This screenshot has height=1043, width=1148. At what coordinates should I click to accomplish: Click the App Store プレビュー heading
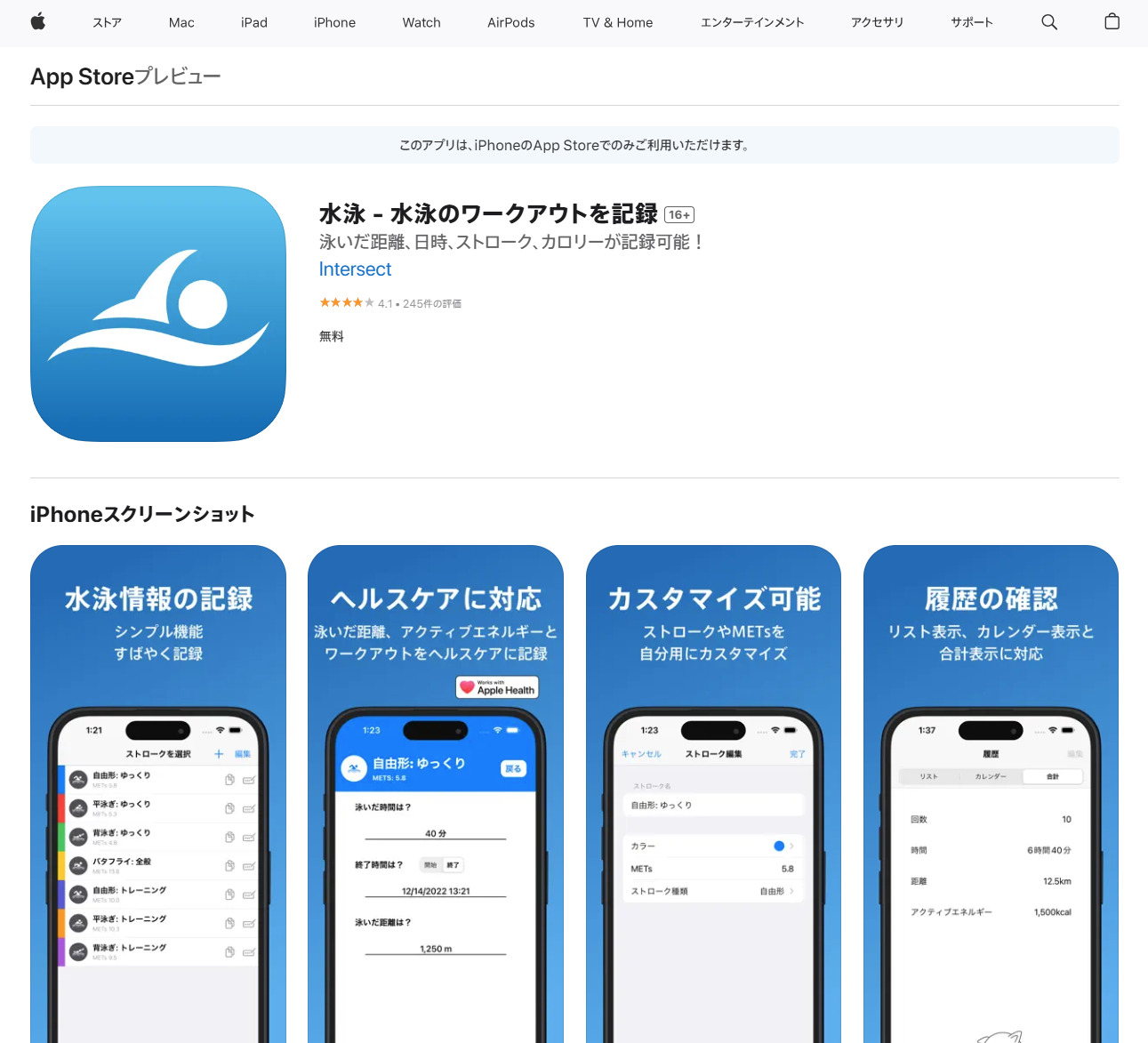click(125, 76)
